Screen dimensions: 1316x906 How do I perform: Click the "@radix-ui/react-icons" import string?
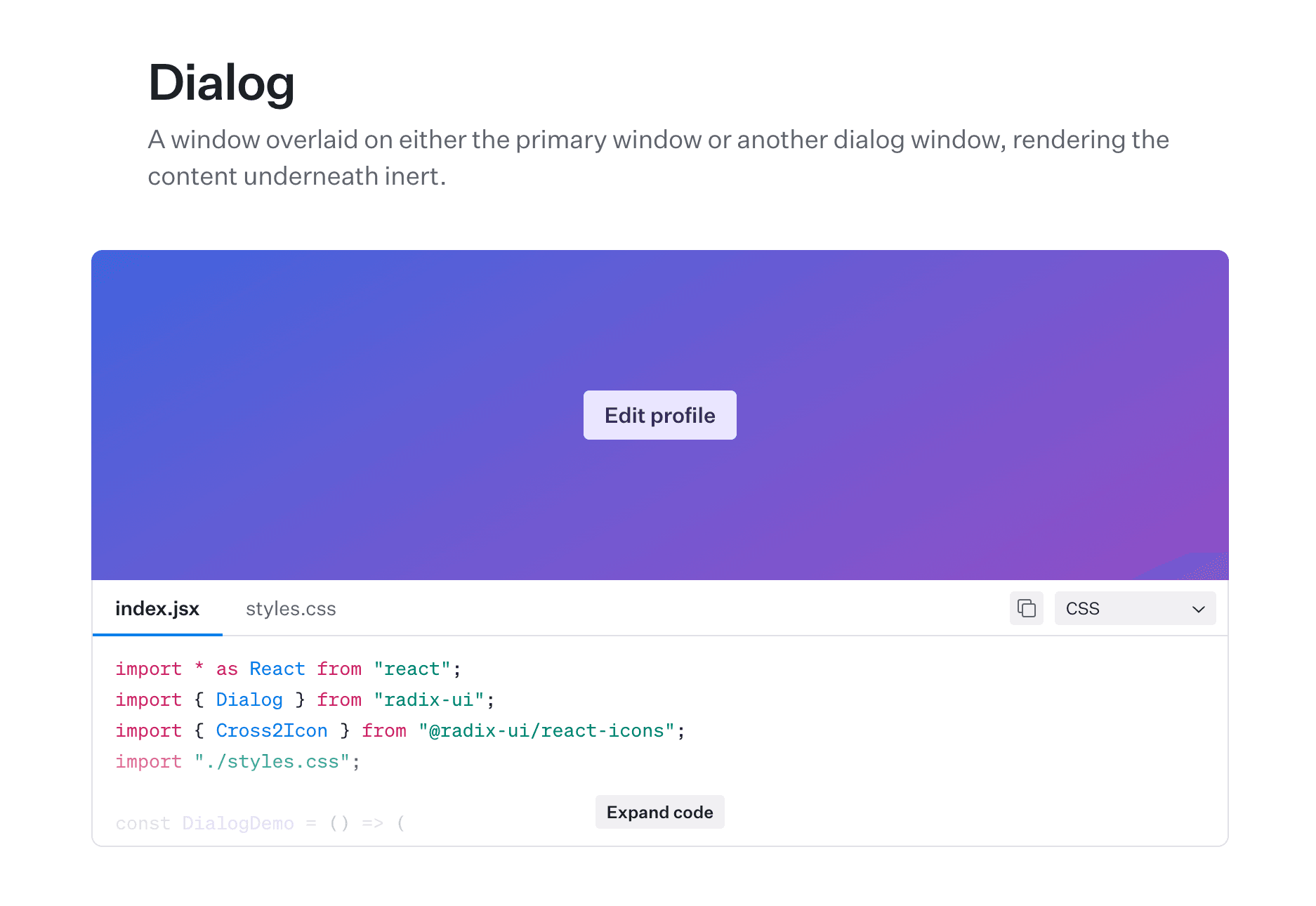[546, 730]
